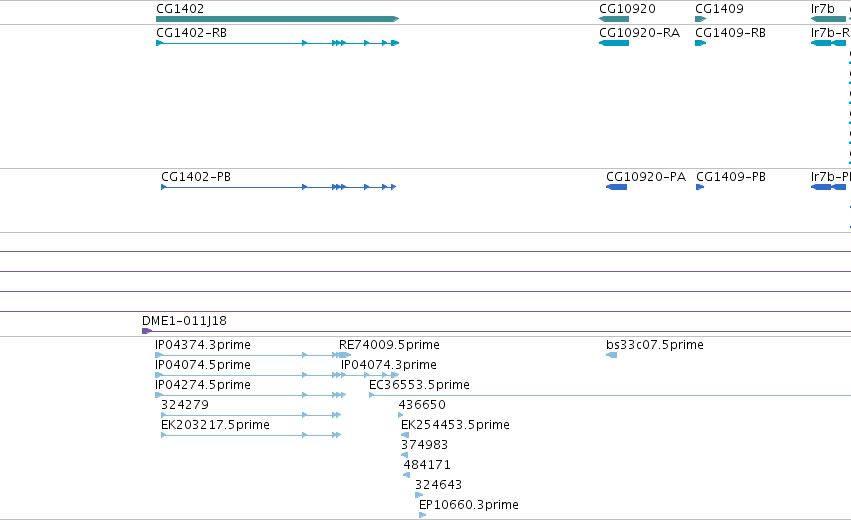
Task: Select the CG1402 gene label
Action: [180, 9]
